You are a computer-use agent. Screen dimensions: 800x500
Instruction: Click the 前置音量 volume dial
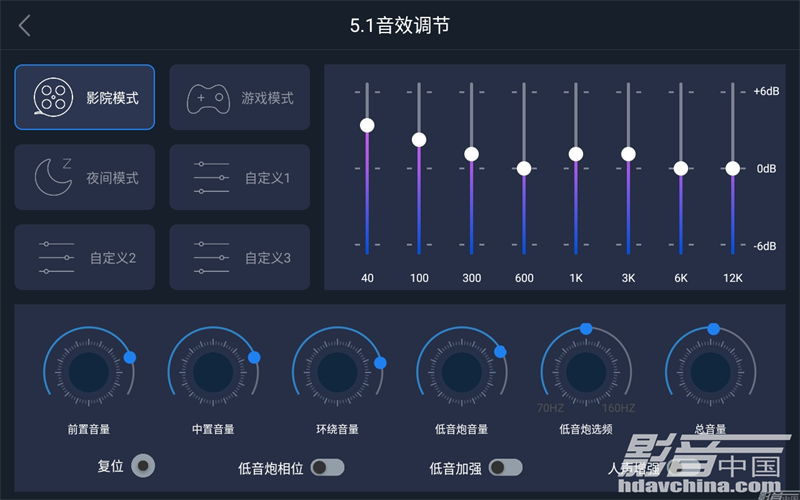click(x=89, y=372)
